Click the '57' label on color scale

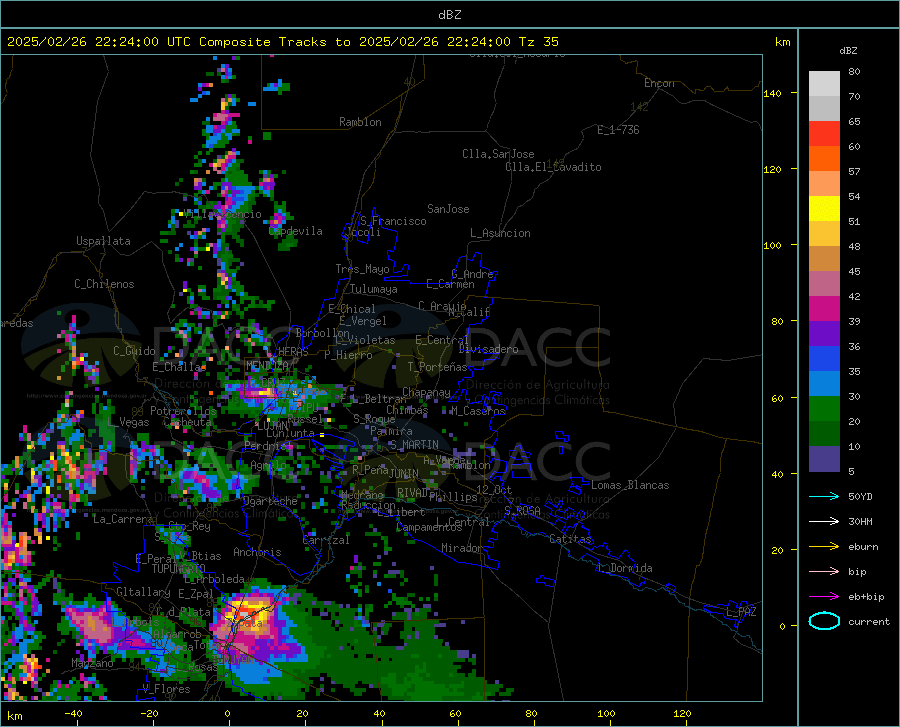click(854, 172)
